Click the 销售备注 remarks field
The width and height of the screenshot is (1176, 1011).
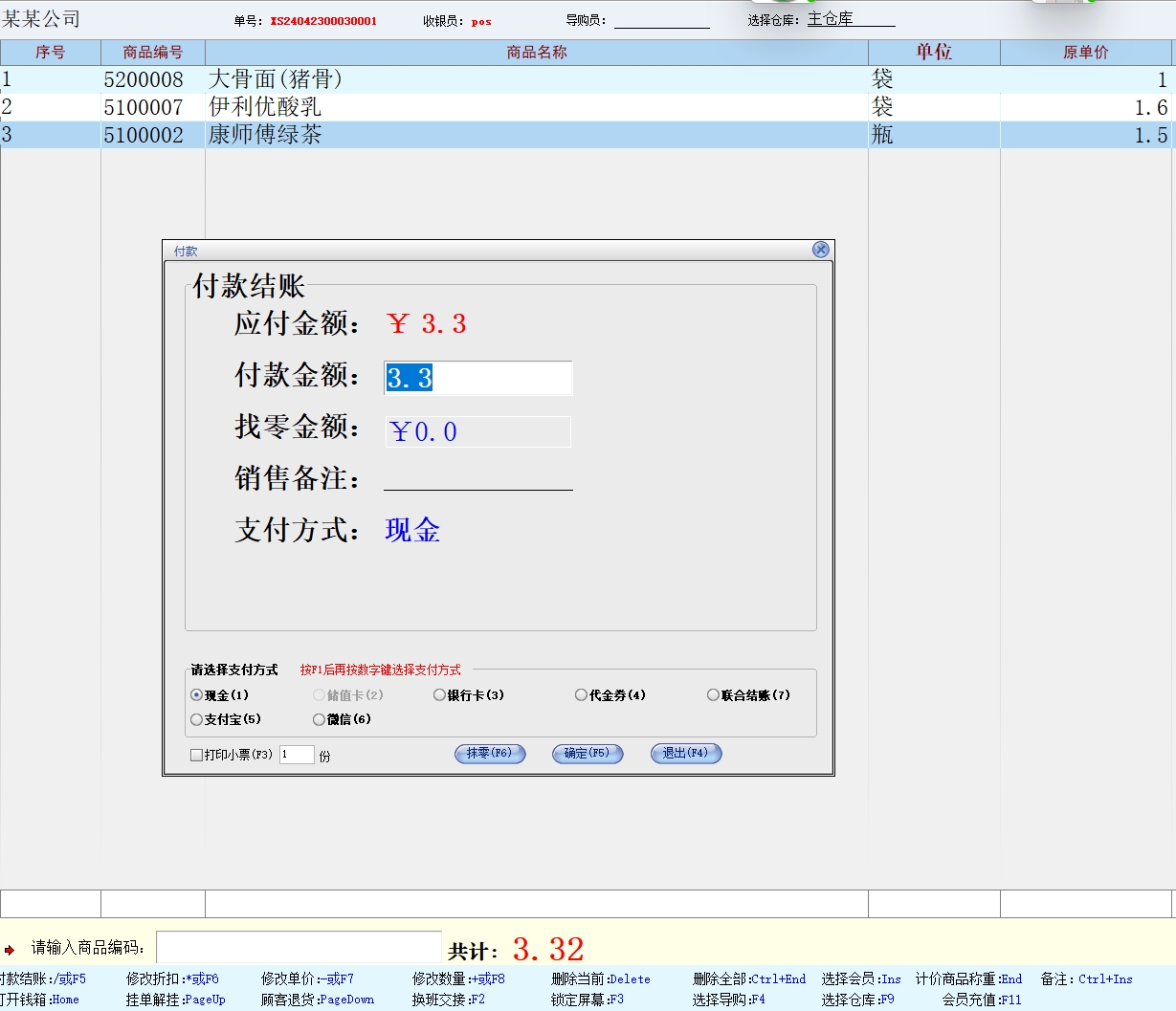point(477,477)
